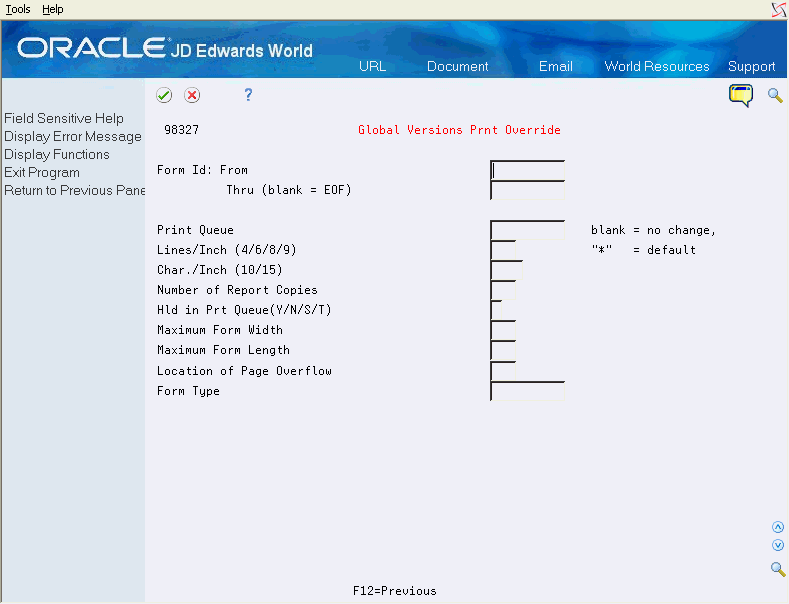The image size is (789, 604).
Task: Open the yellow chat bubble icon
Action: (x=741, y=95)
